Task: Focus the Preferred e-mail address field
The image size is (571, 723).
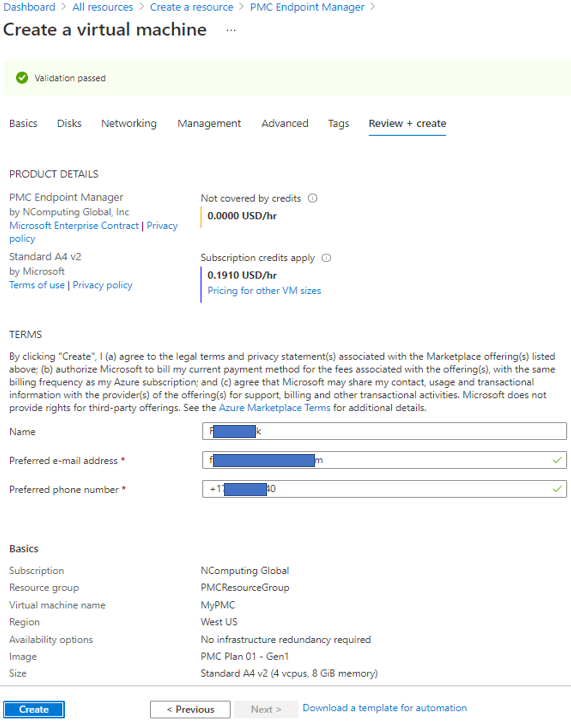Action: coord(384,460)
